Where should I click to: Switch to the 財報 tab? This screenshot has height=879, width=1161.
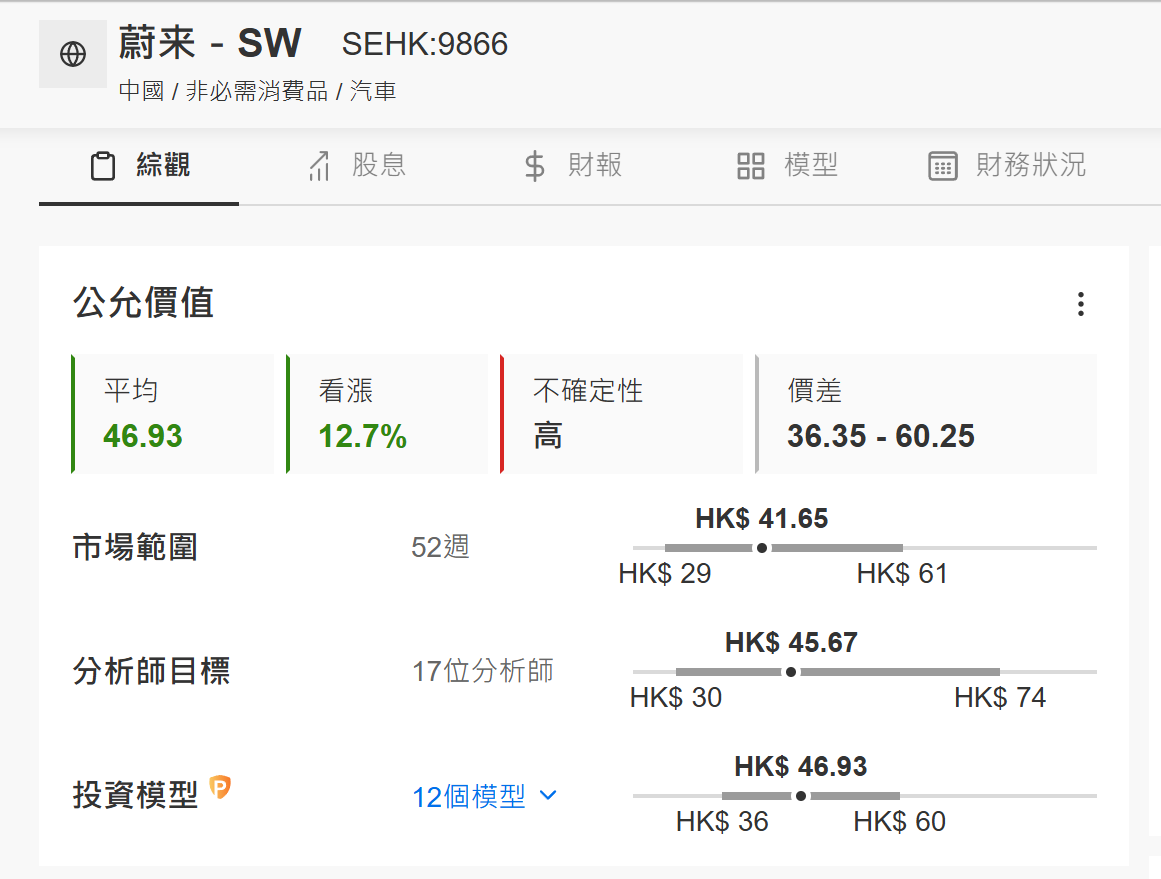573,166
